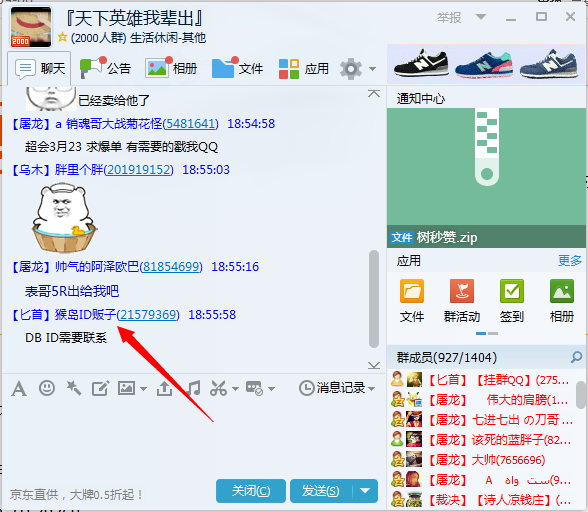Click the app page indicator dots
The image size is (588, 512).
pyautogui.click(x=487, y=333)
